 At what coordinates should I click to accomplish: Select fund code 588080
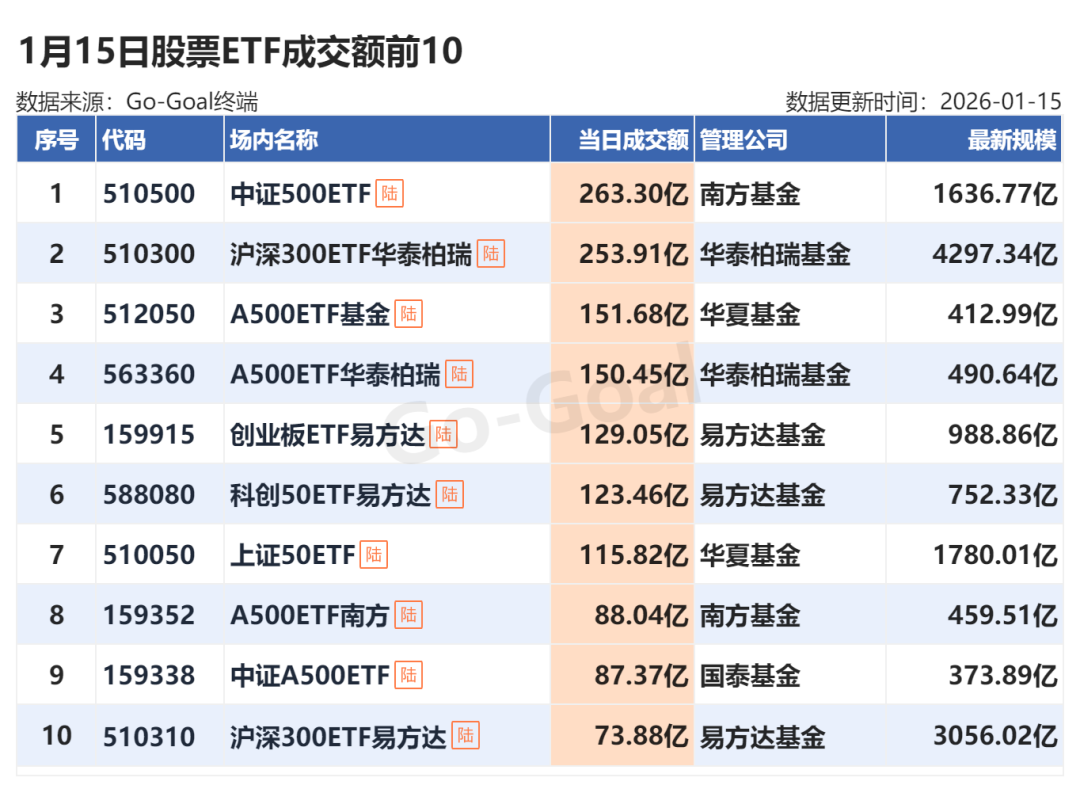(x=149, y=495)
